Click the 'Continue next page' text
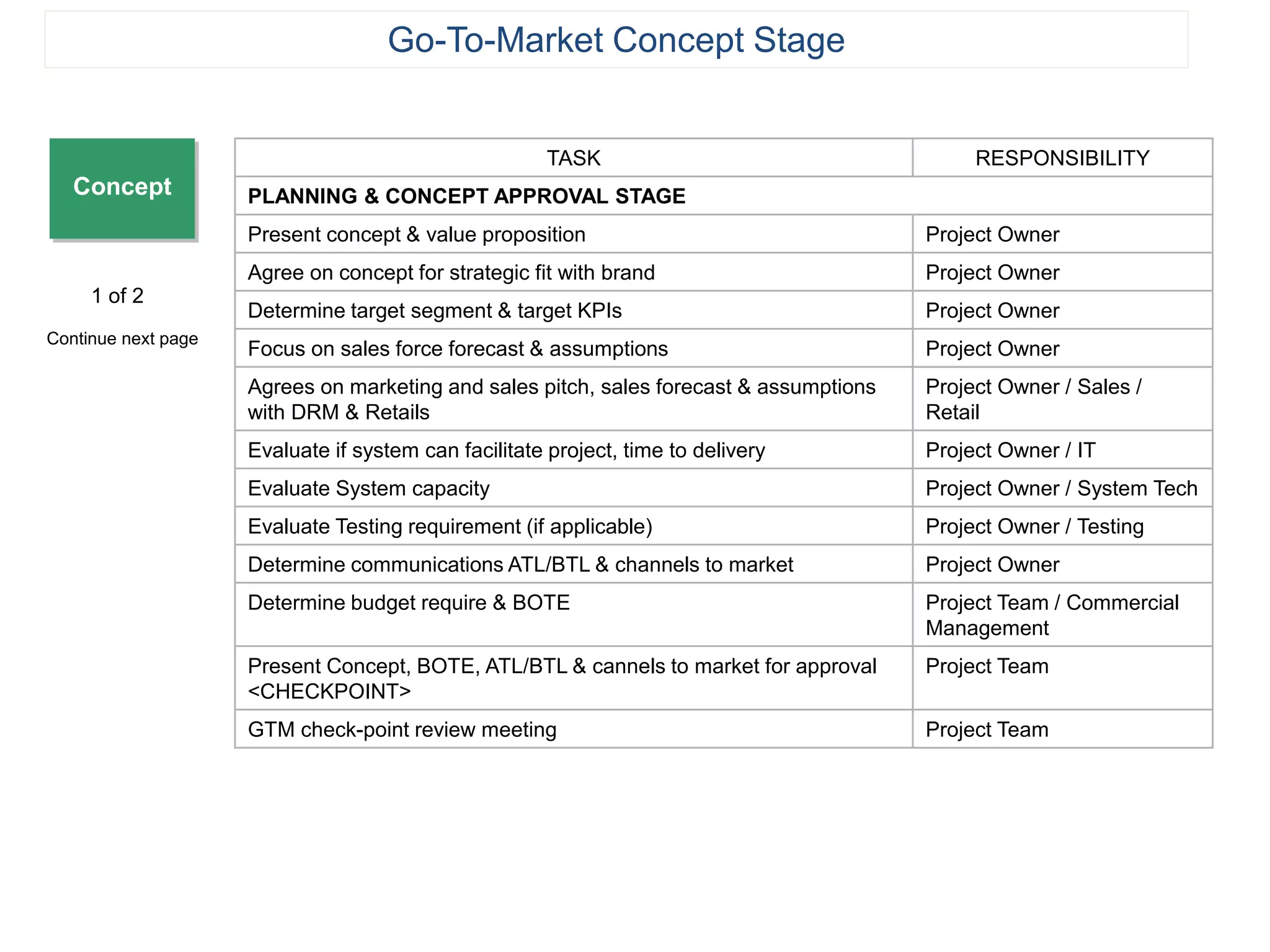1270x952 pixels. tap(122, 339)
